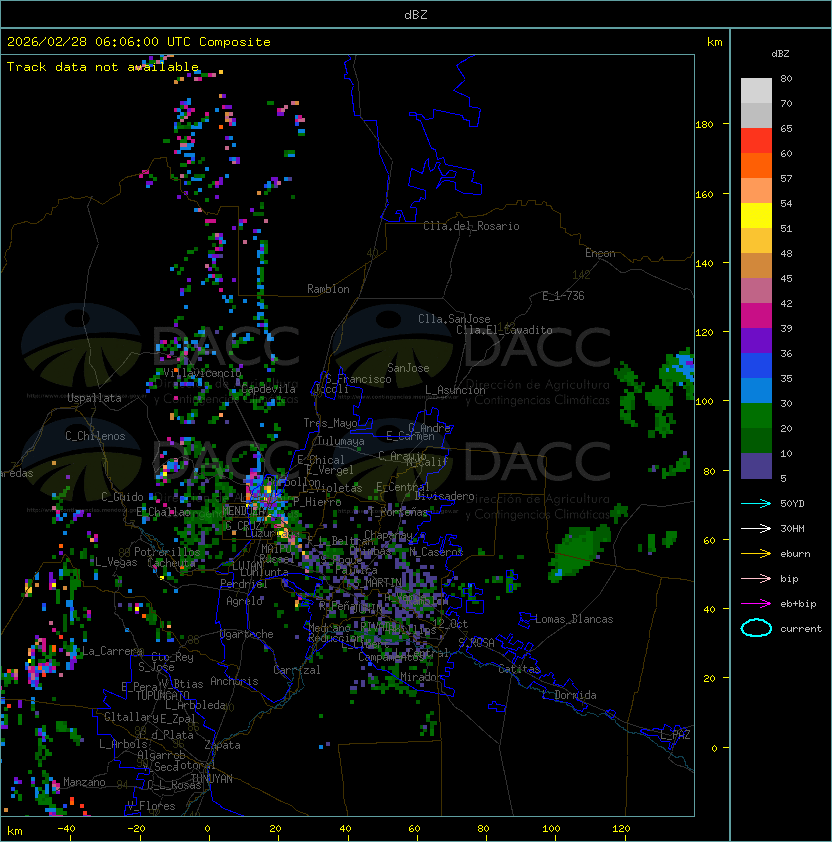Click the pink bip arrow in legend
This screenshot has height=842, width=832.
(756, 579)
